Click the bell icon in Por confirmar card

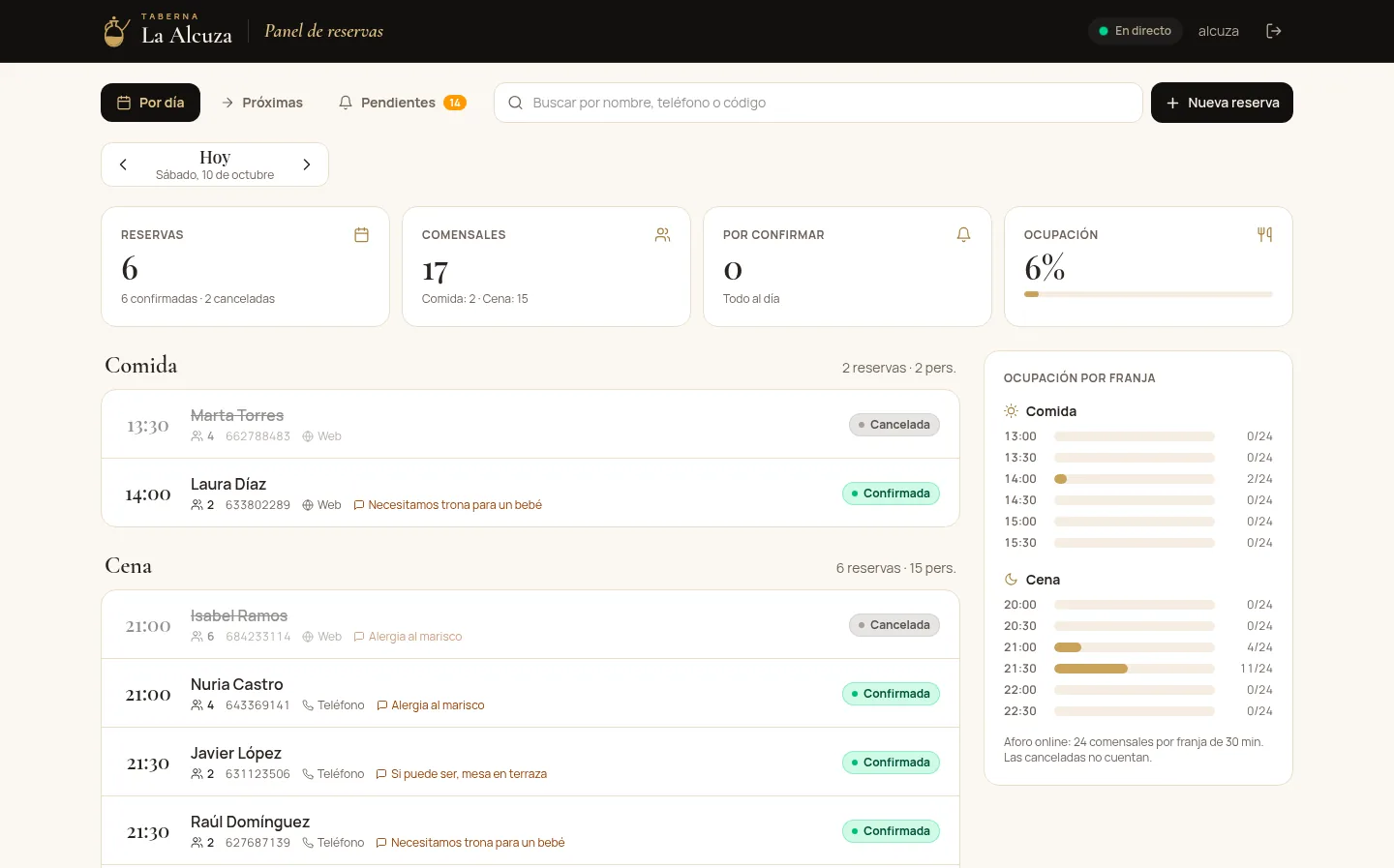pyautogui.click(x=964, y=234)
